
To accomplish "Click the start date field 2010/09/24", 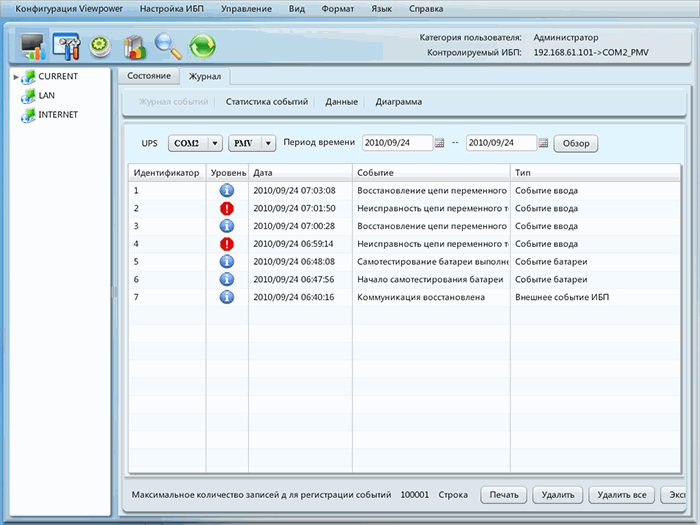I will coord(397,143).
